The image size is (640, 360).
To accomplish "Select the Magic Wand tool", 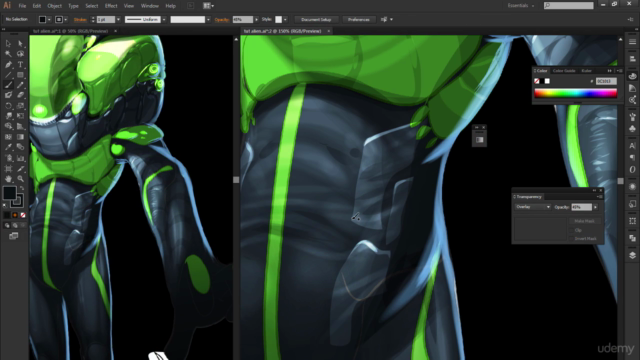I will coord(8,54).
